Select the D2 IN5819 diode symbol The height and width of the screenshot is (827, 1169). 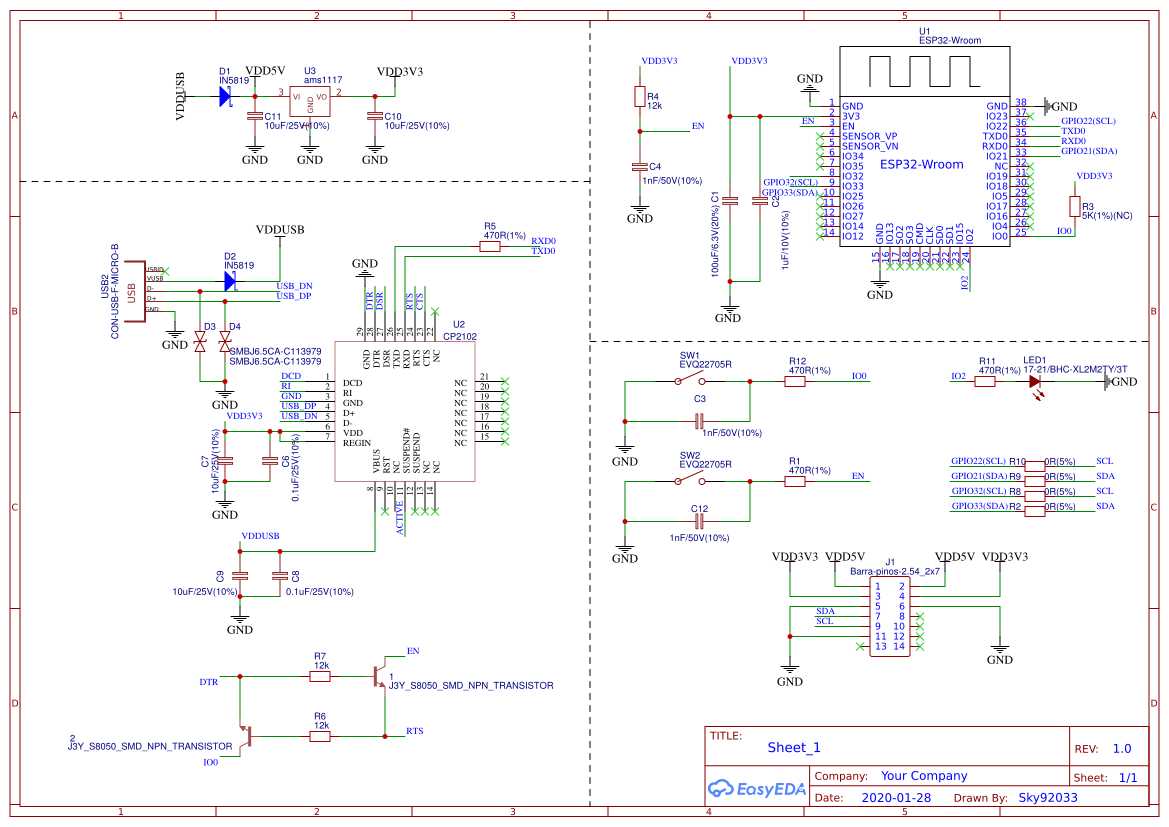(x=230, y=281)
